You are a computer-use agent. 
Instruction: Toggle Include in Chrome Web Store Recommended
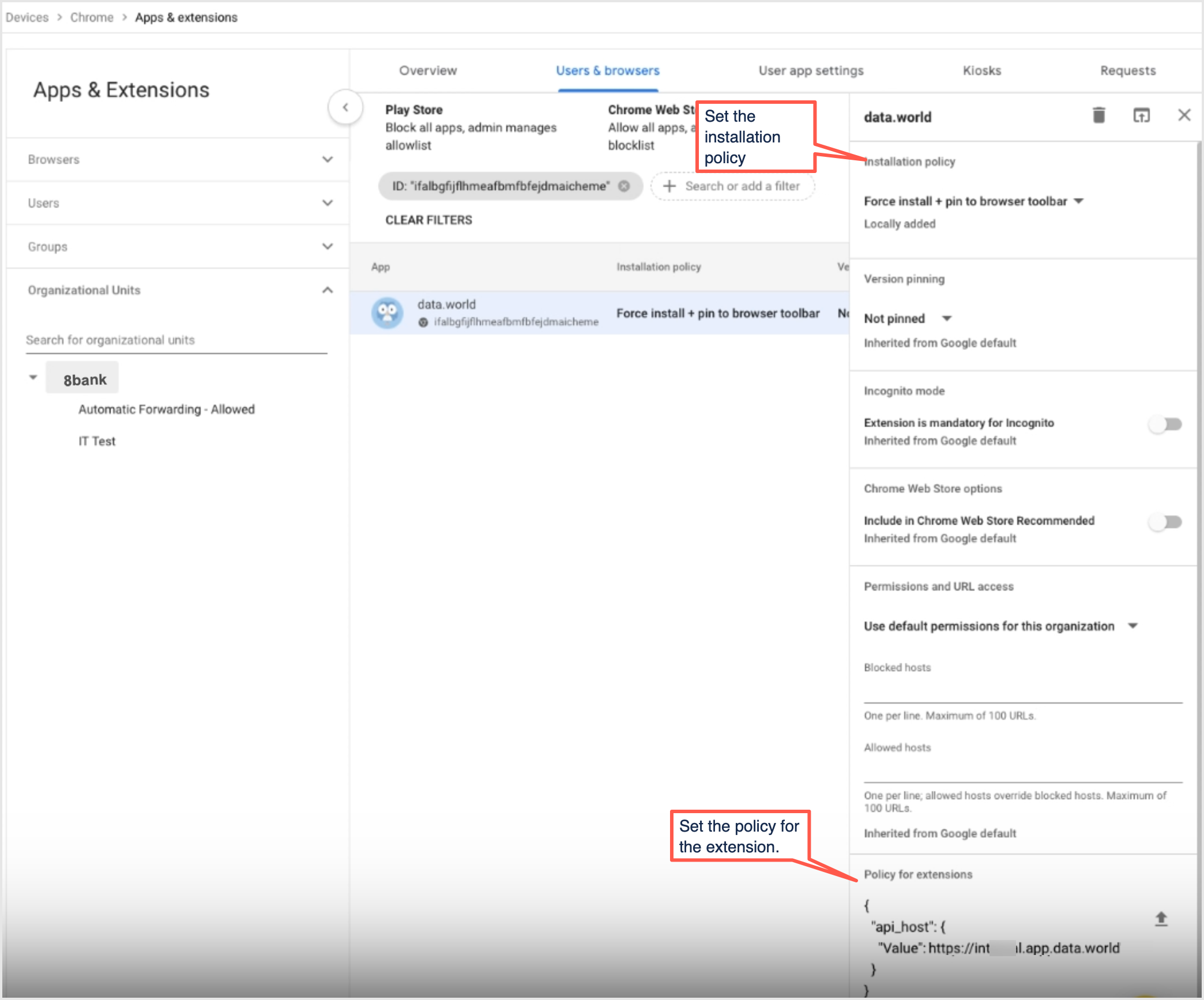[1165, 522]
